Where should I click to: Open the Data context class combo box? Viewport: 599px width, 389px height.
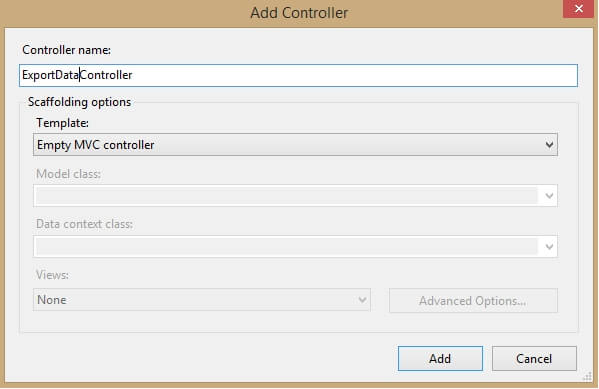[x=295, y=246]
